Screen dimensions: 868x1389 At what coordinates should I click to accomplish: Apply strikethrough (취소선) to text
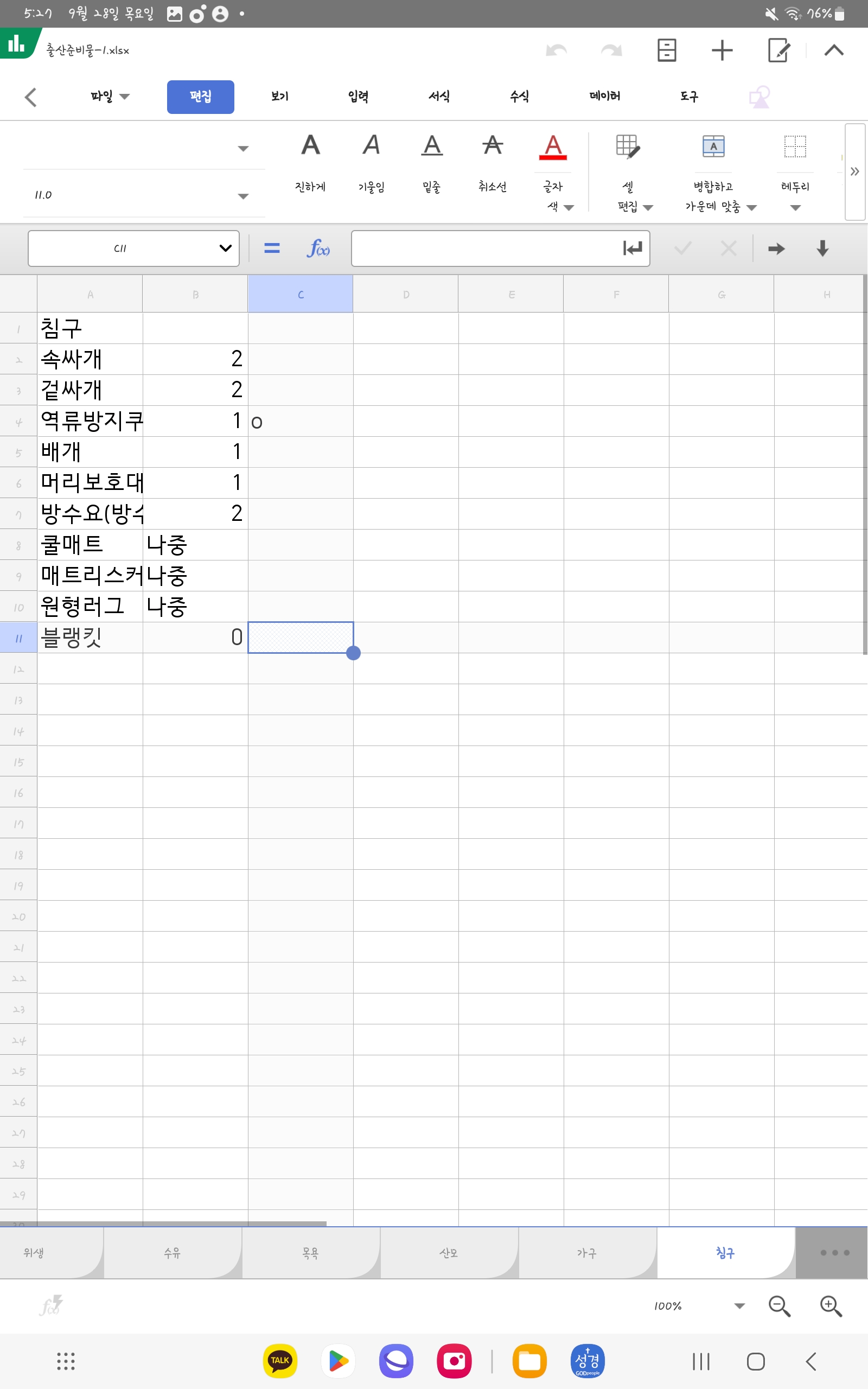coord(492,146)
